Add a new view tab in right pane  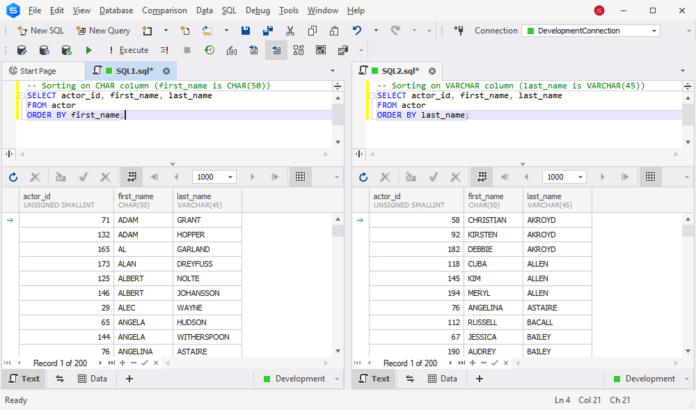point(479,378)
